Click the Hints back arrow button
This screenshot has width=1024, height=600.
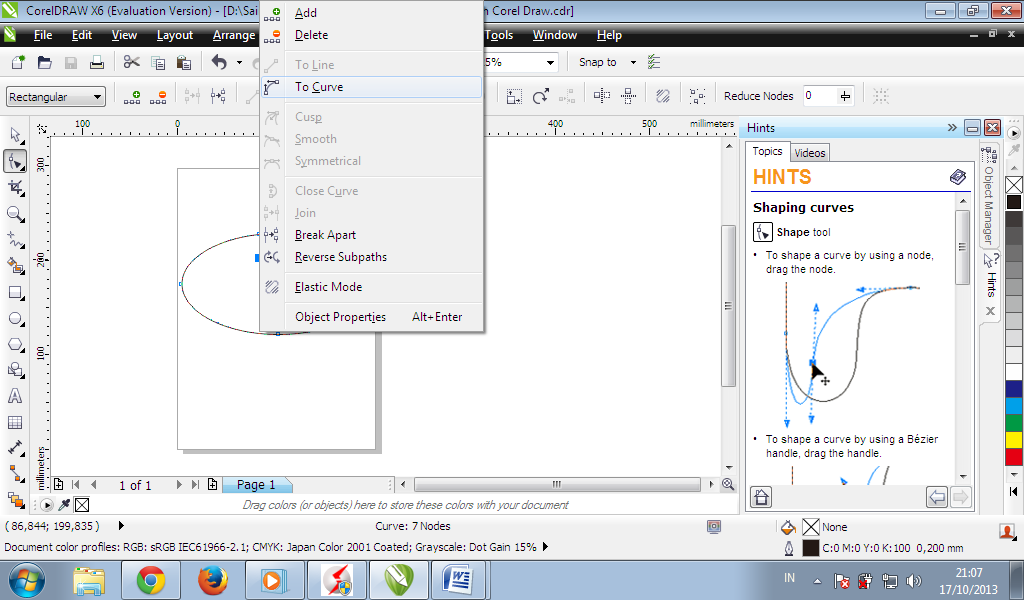(x=936, y=497)
